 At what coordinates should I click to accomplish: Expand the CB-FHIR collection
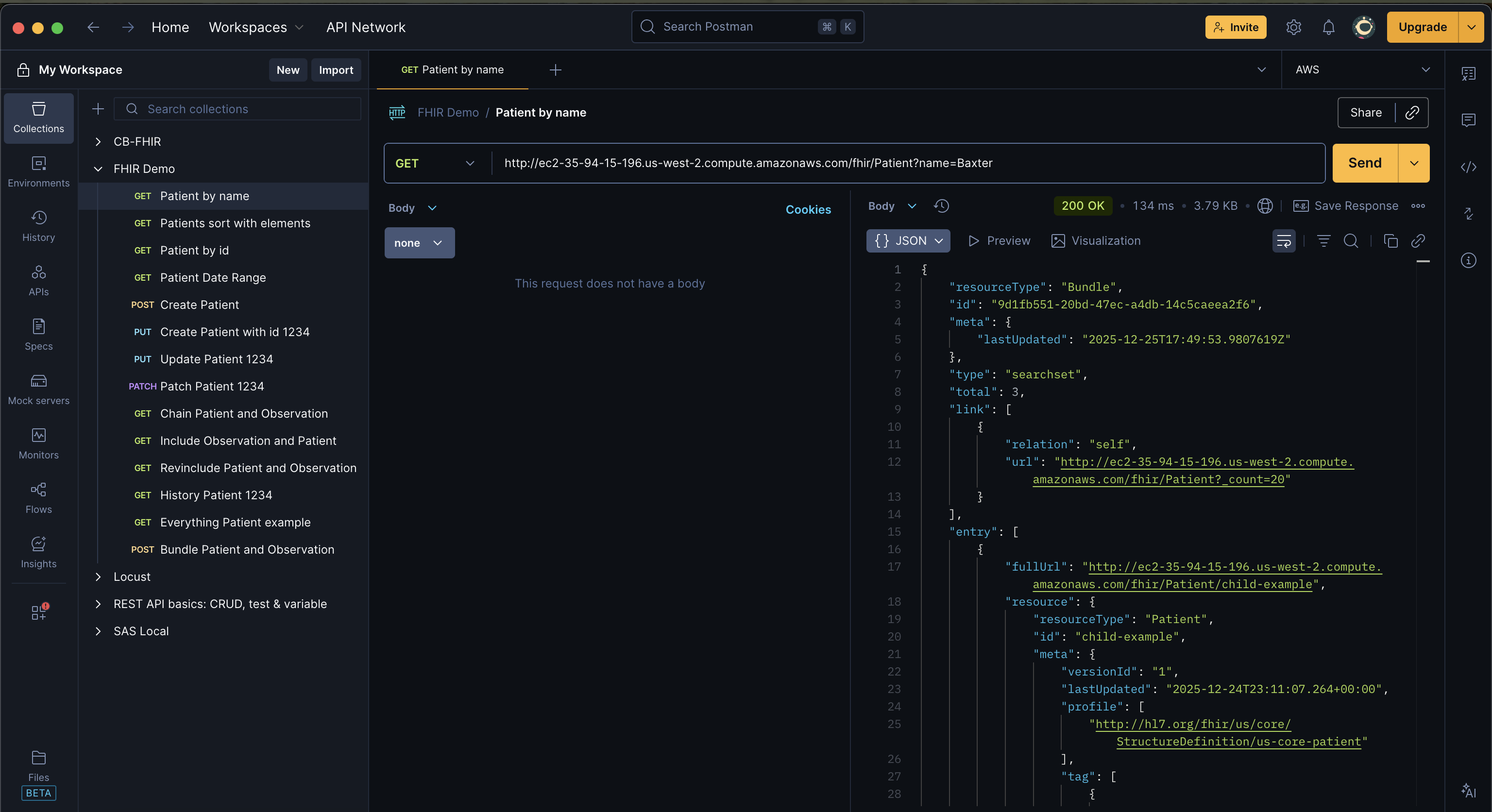click(98, 142)
